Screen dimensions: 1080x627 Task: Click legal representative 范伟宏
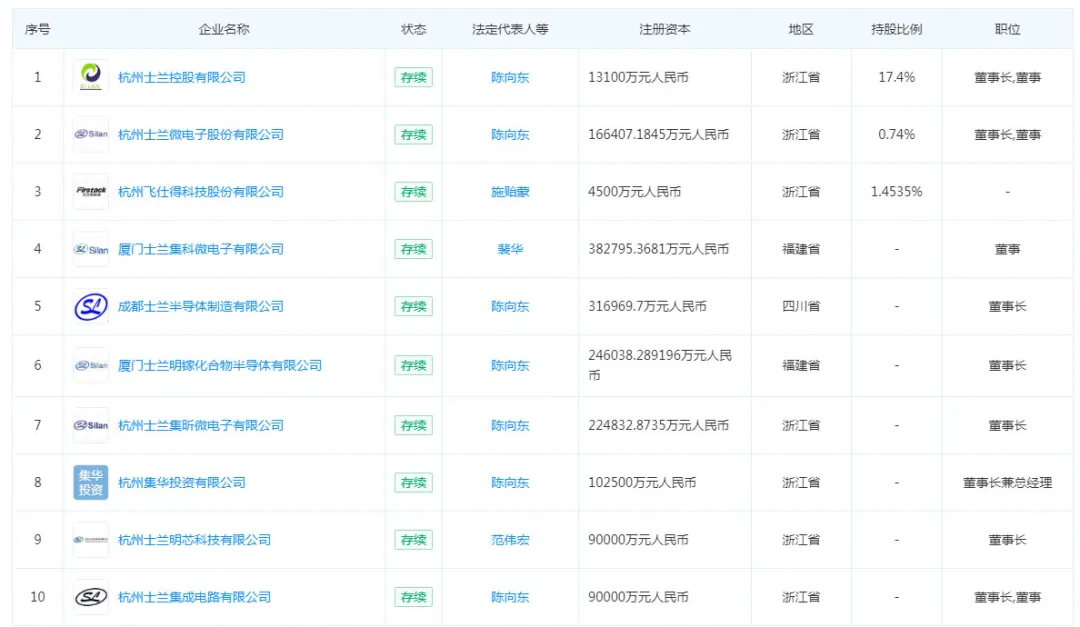point(510,539)
